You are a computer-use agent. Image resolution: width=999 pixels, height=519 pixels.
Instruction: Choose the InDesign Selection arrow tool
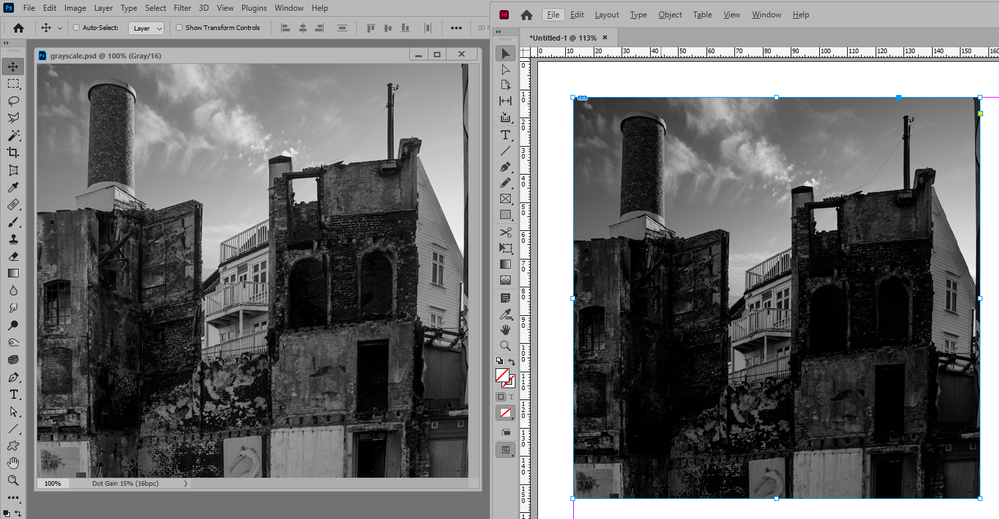pyautogui.click(x=506, y=53)
